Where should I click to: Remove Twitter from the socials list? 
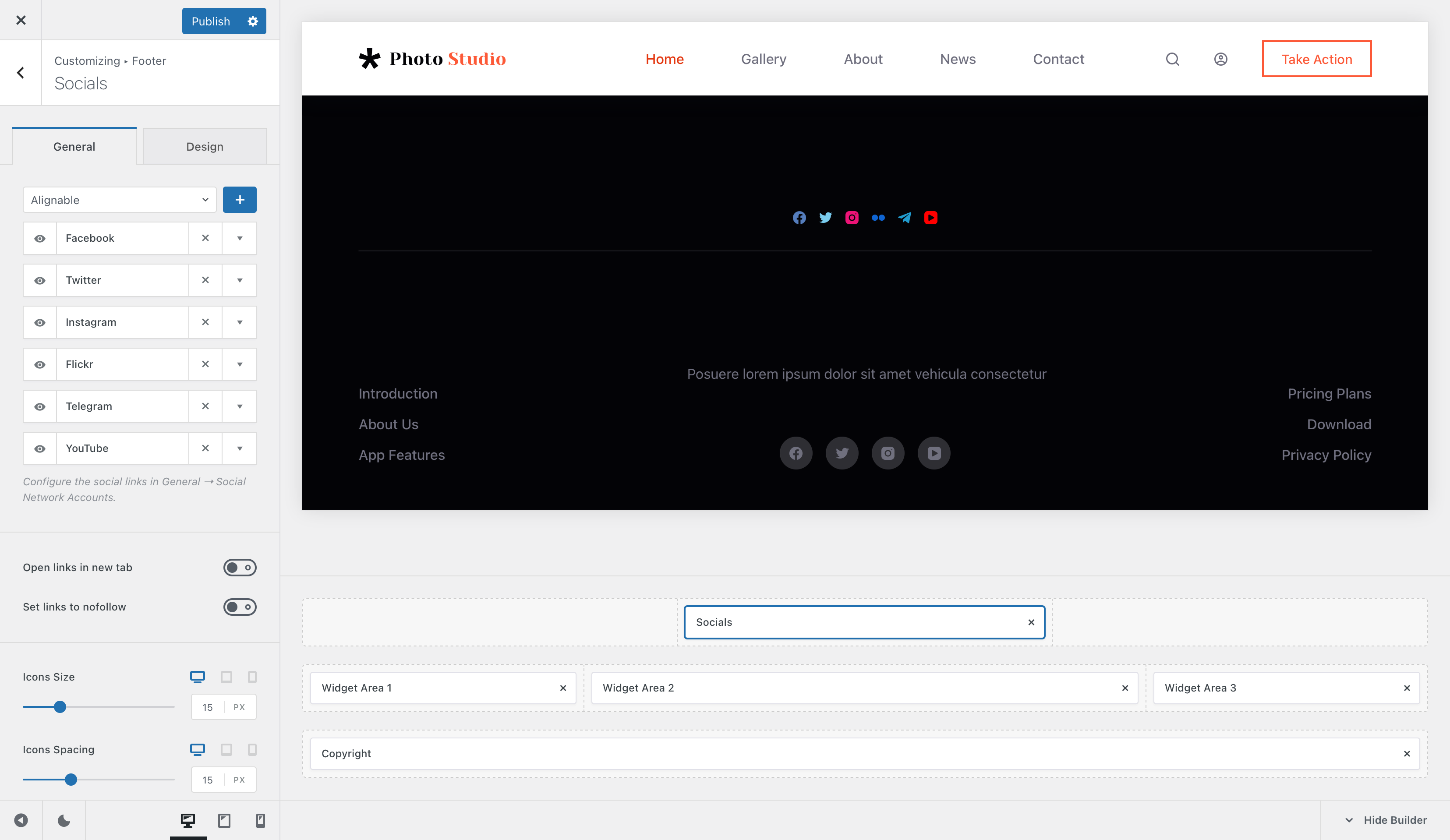tap(205, 279)
